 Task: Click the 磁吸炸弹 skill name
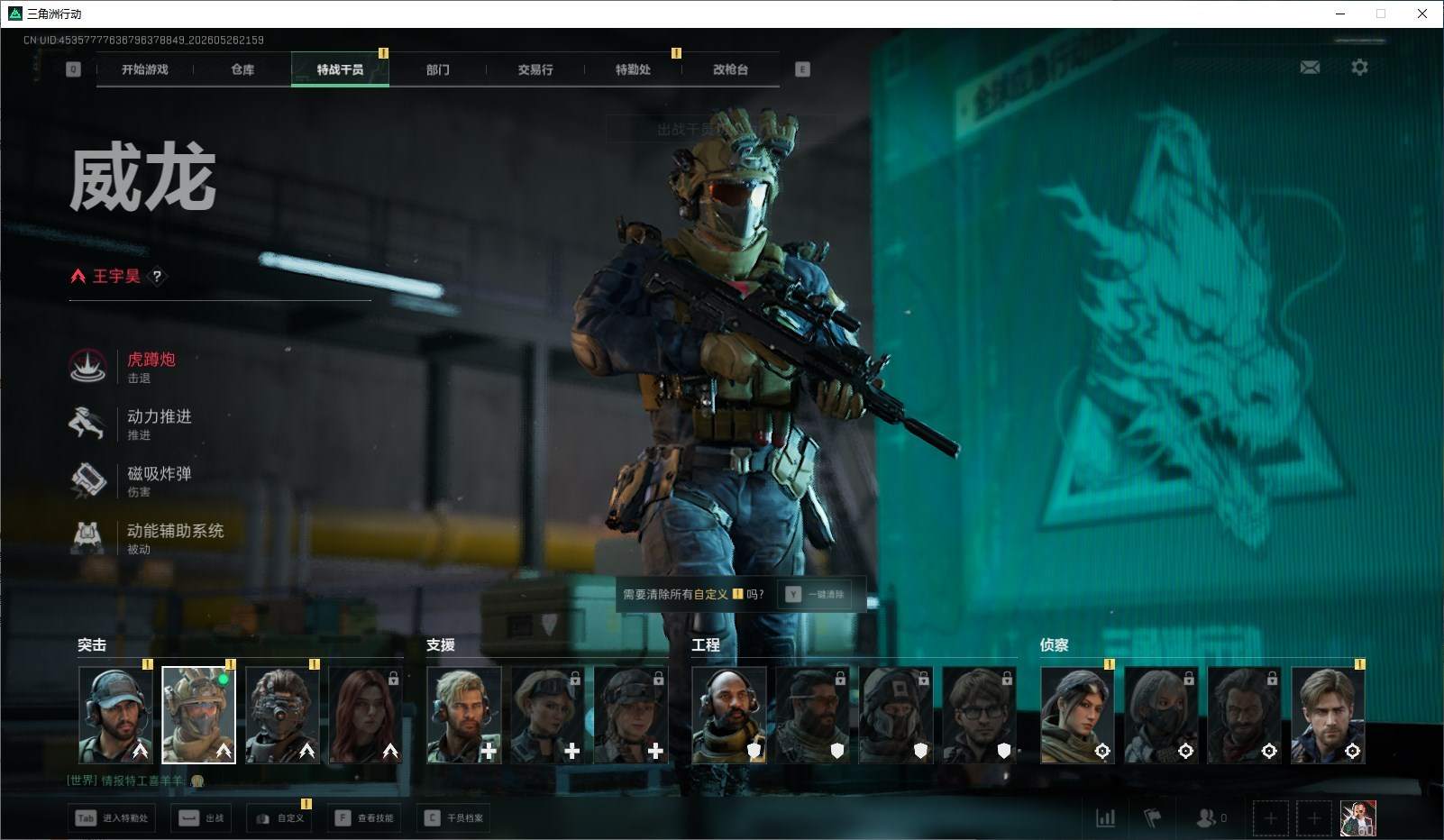pyautogui.click(x=160, y=474)
